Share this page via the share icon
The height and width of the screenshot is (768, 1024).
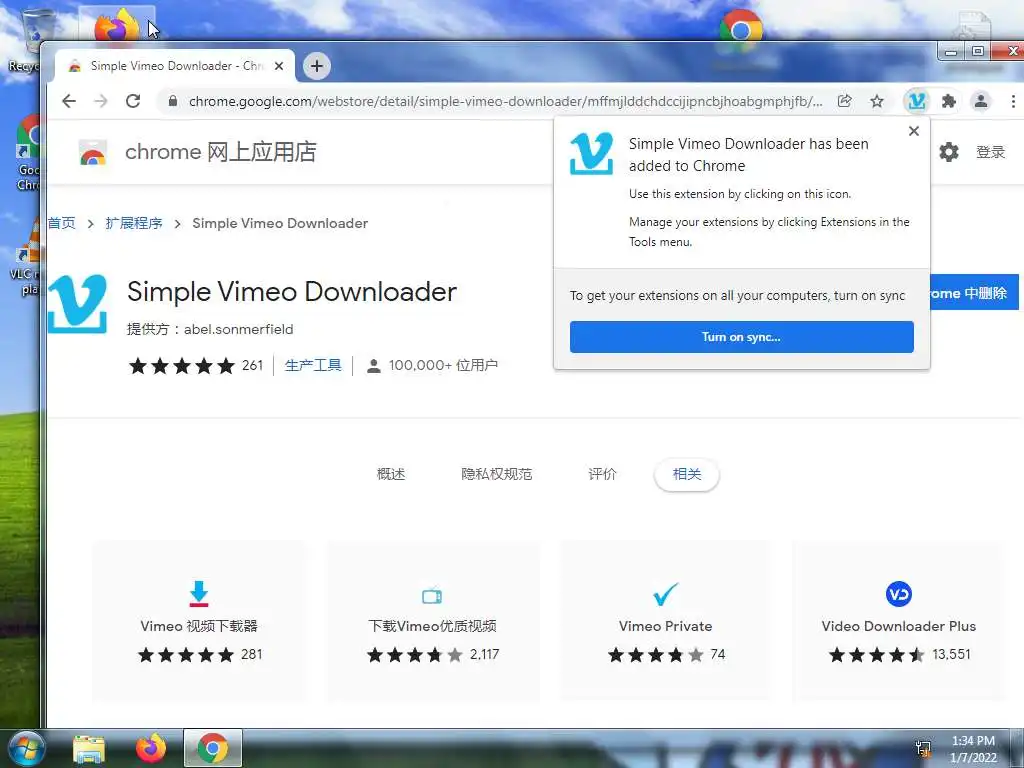coord(844,101)
